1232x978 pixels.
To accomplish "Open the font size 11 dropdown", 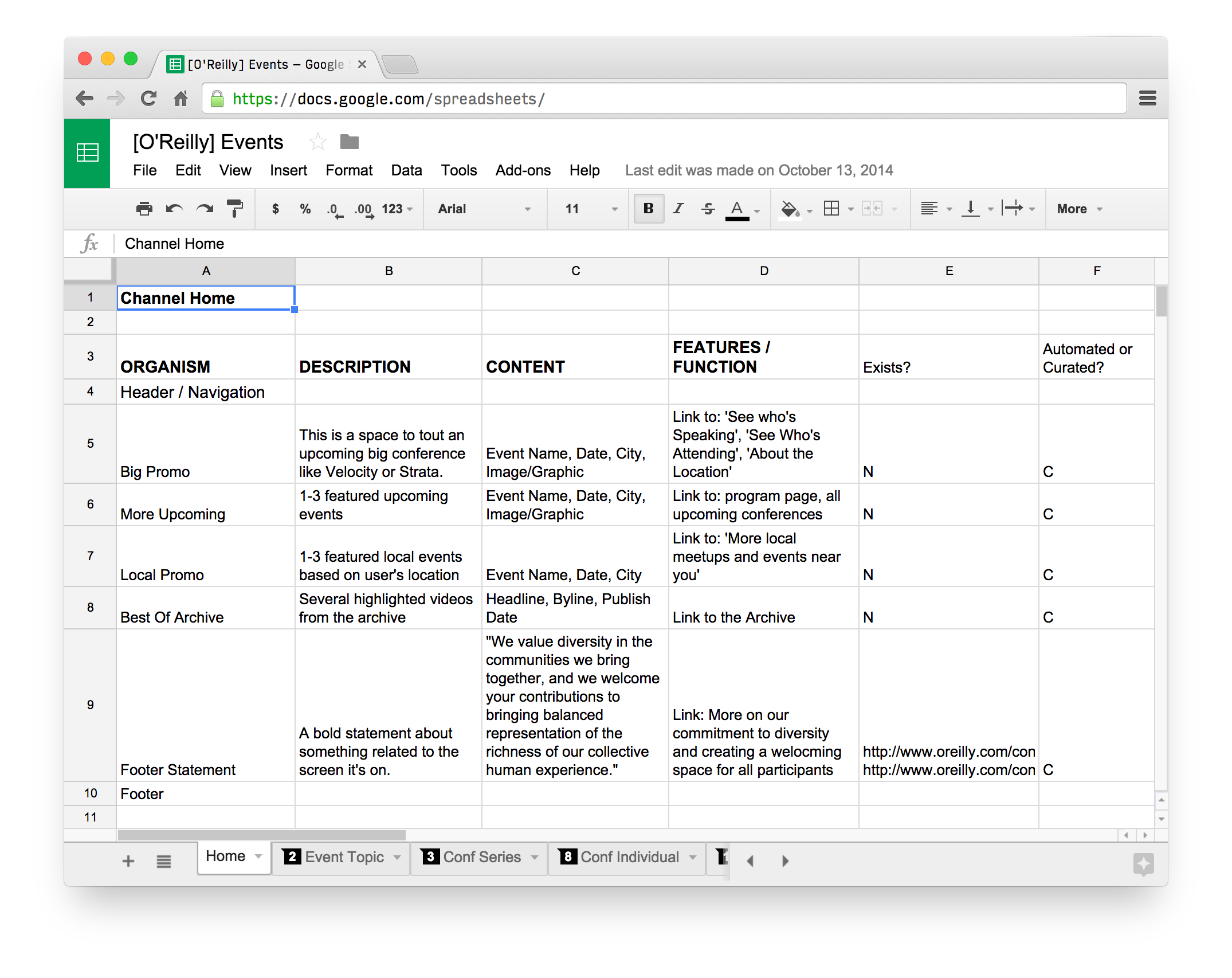I will click(x=591, y=209).
